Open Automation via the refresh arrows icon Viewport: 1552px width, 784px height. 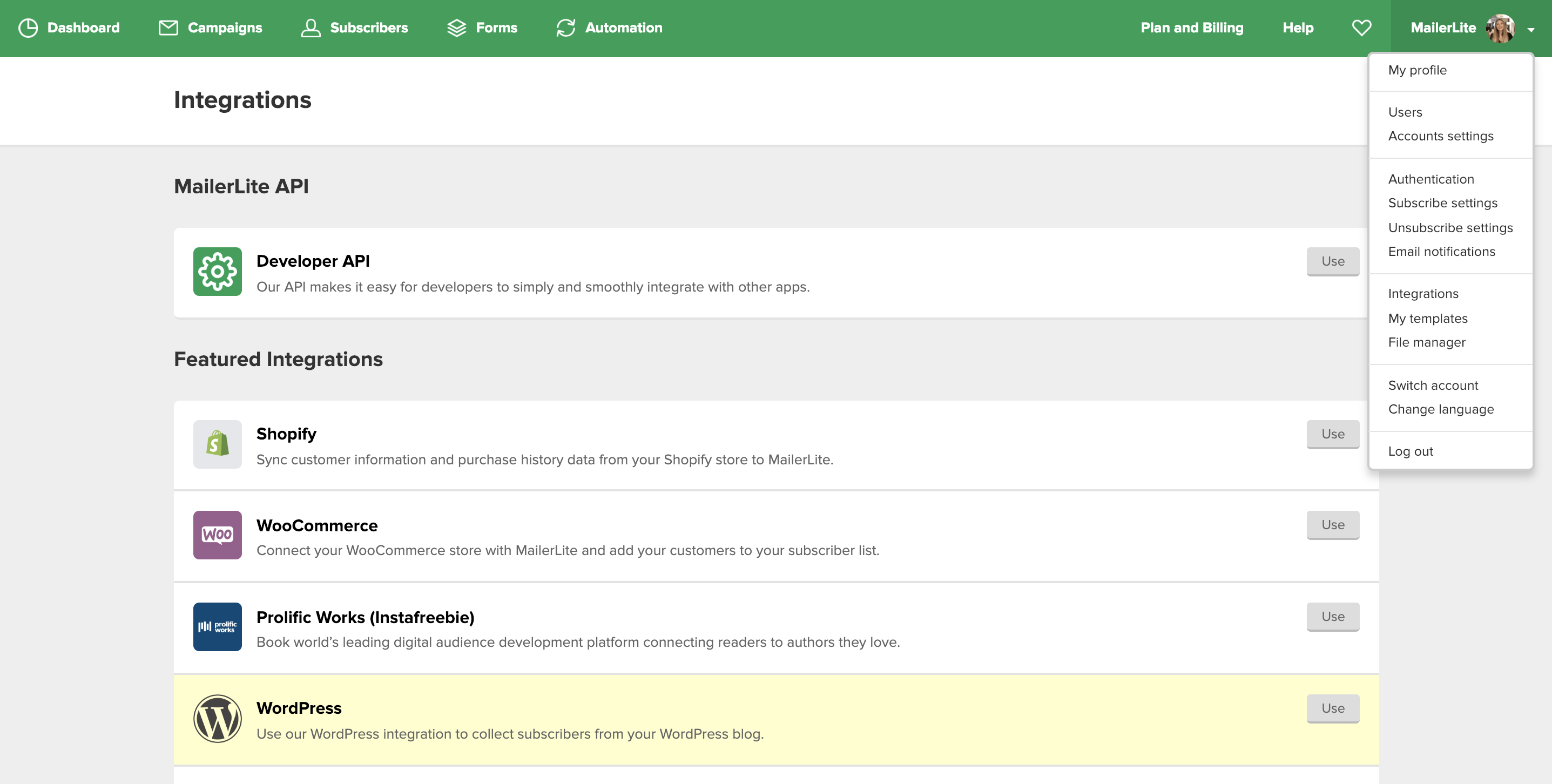[x=565, y=28]
